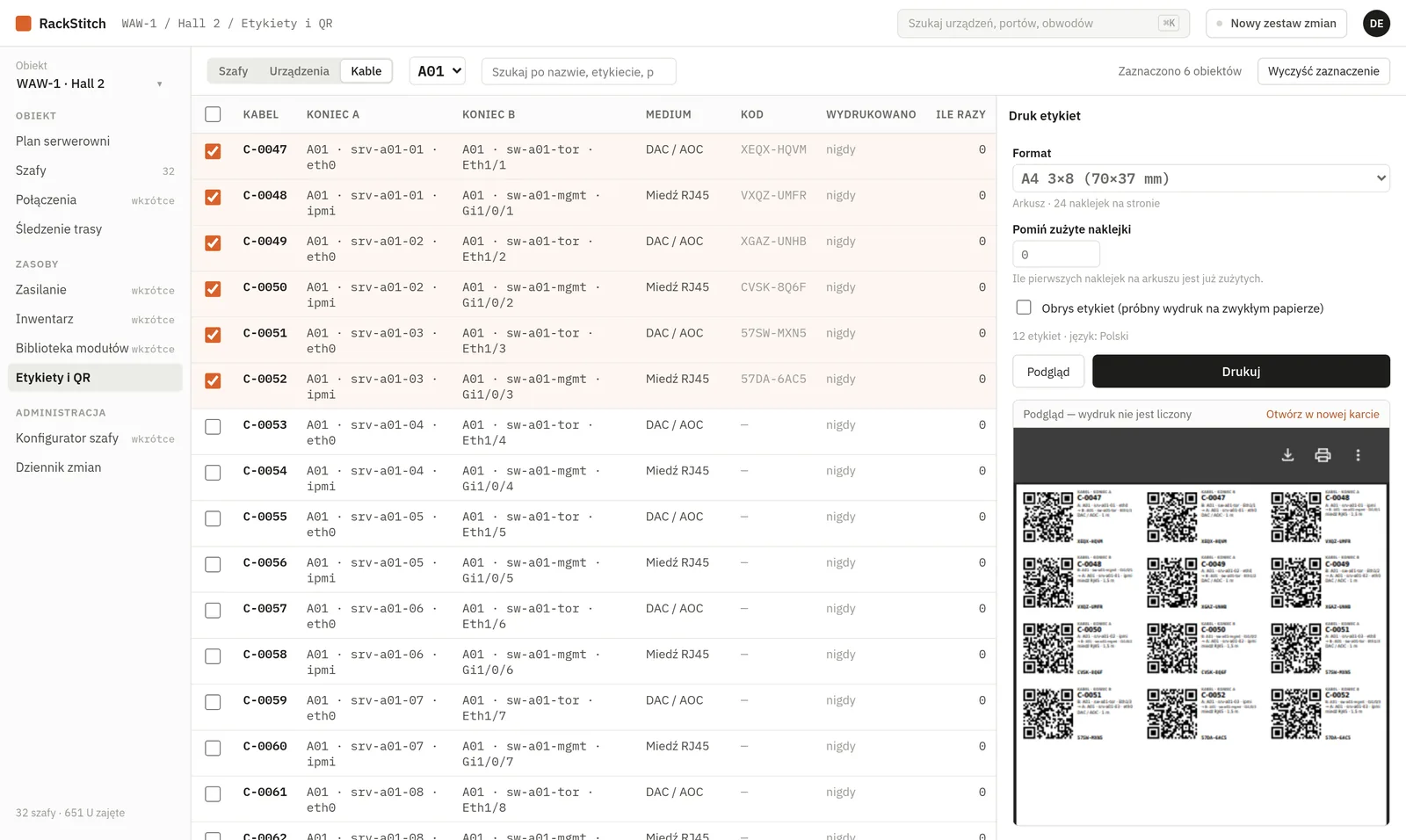Uncheck cable C-0047 row checkbox
Screen dimensions: 1406x840
[x=213, y=151]
